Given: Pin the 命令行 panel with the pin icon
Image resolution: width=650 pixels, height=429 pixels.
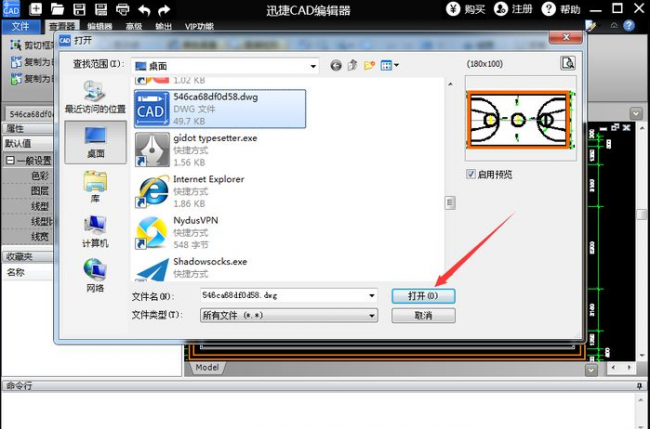Looking at the screenshot, I should [x=640, y=386].
